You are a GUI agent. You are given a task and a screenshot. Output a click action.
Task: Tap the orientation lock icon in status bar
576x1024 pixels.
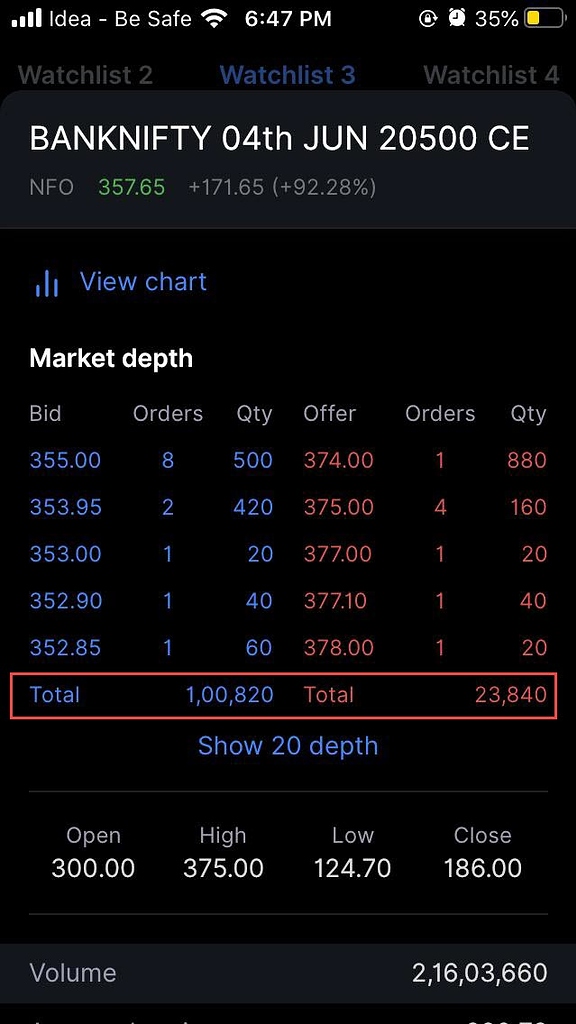(428, 17)
